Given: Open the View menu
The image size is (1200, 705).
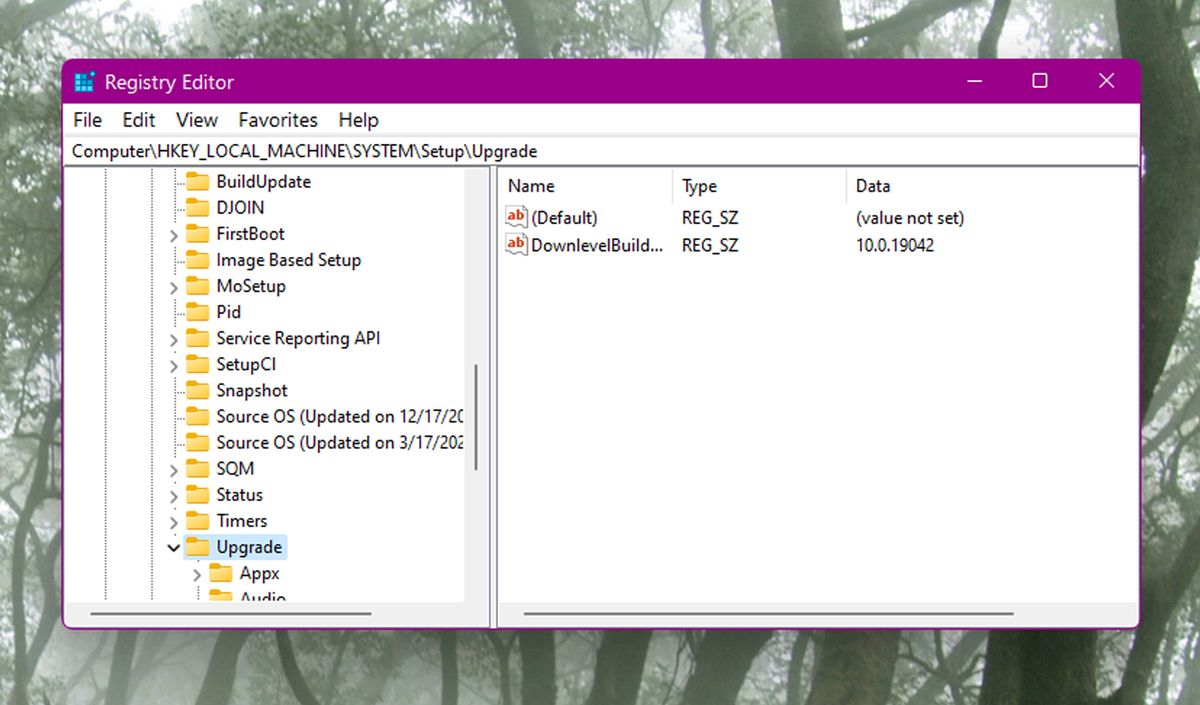Looking at the screenshot, I should coord(196,120).
